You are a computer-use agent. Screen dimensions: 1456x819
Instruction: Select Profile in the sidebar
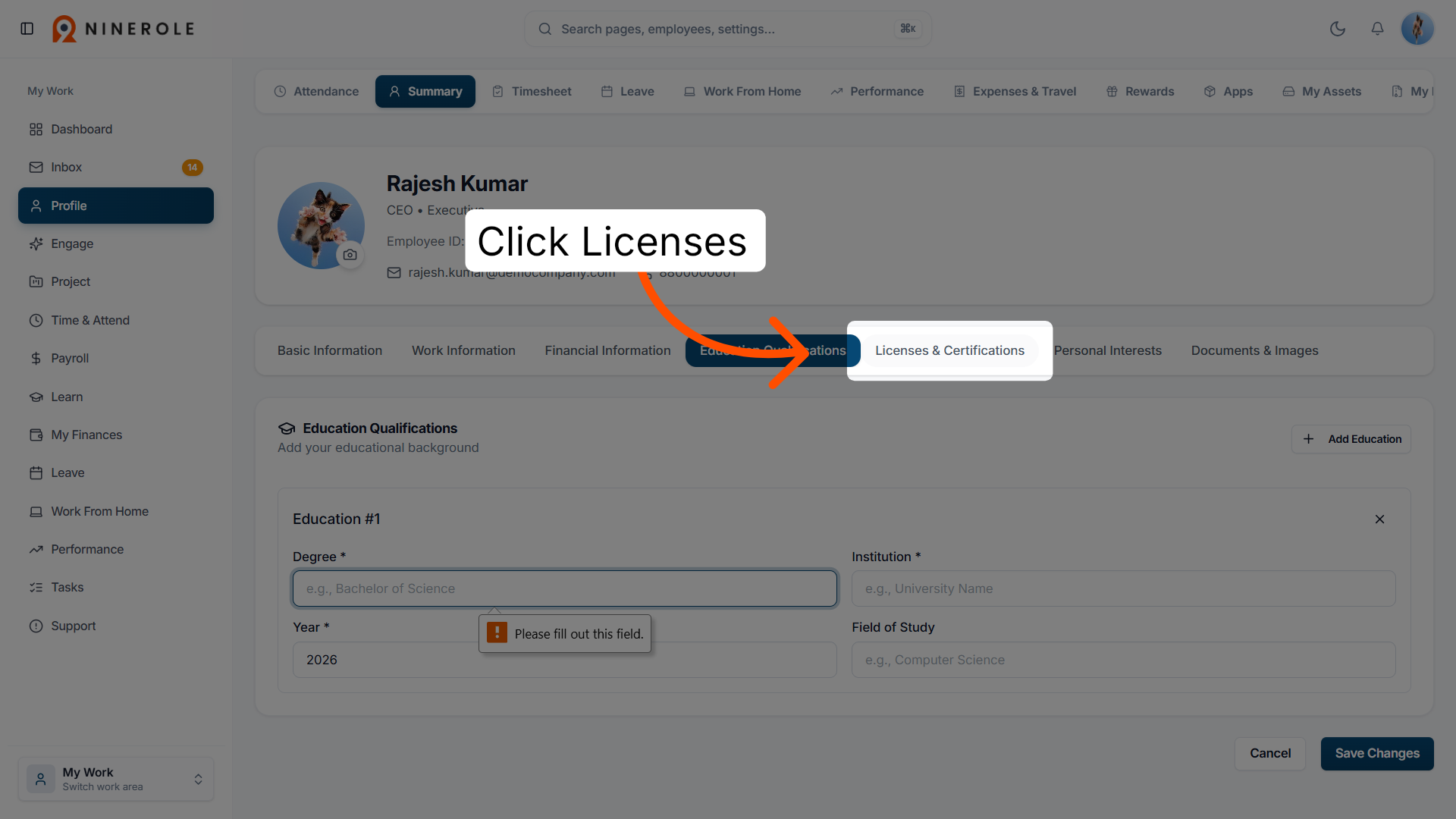pyautogui.click(x=116, y=206)
